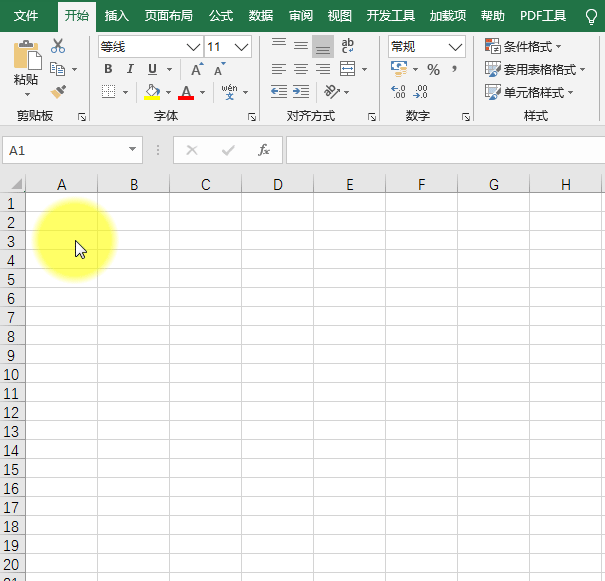This screenshot has width=605, height=581.
Task: Click the Copy icon
Action: point(57,69)
